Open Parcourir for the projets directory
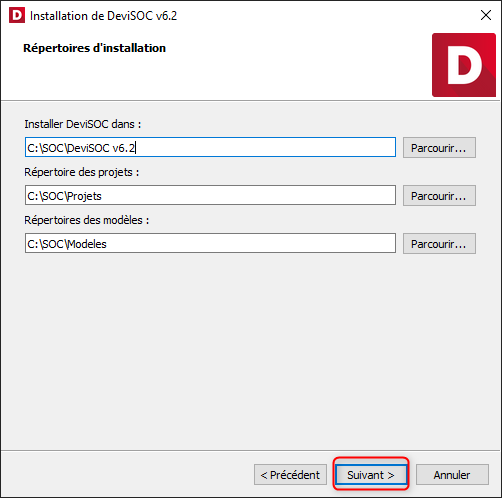The height and width of the screenshot is (498, 502). [439, 195]
